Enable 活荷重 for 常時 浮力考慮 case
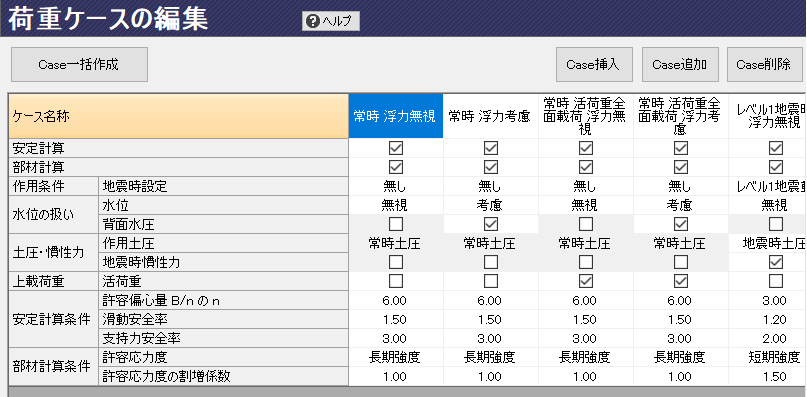The width and height of the screenshot is (807, 397). [x=491, y=281]
